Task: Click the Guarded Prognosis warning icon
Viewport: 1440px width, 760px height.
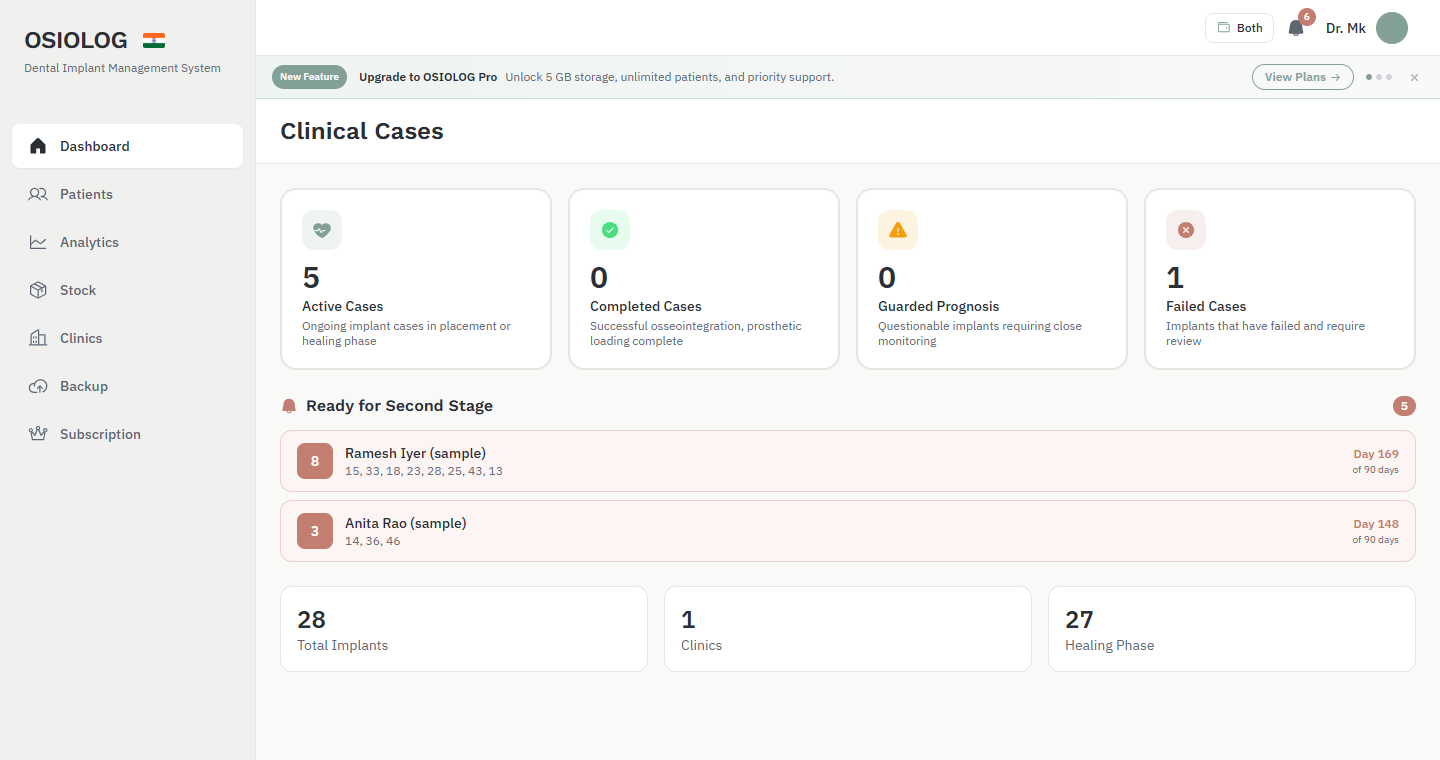Action: pyautogui.click(x=898, y=230)
